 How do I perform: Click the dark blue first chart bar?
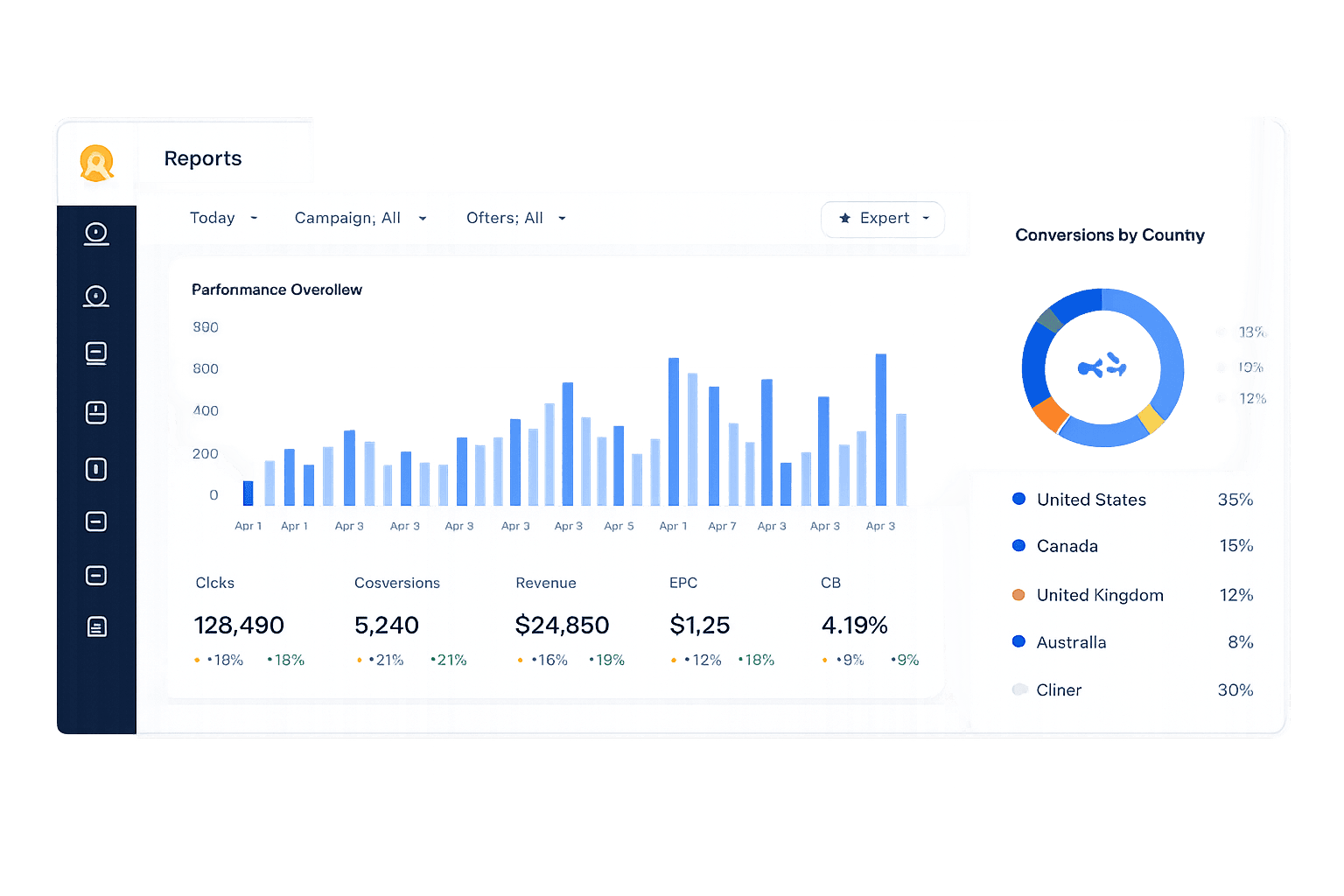tap(248, 493)
